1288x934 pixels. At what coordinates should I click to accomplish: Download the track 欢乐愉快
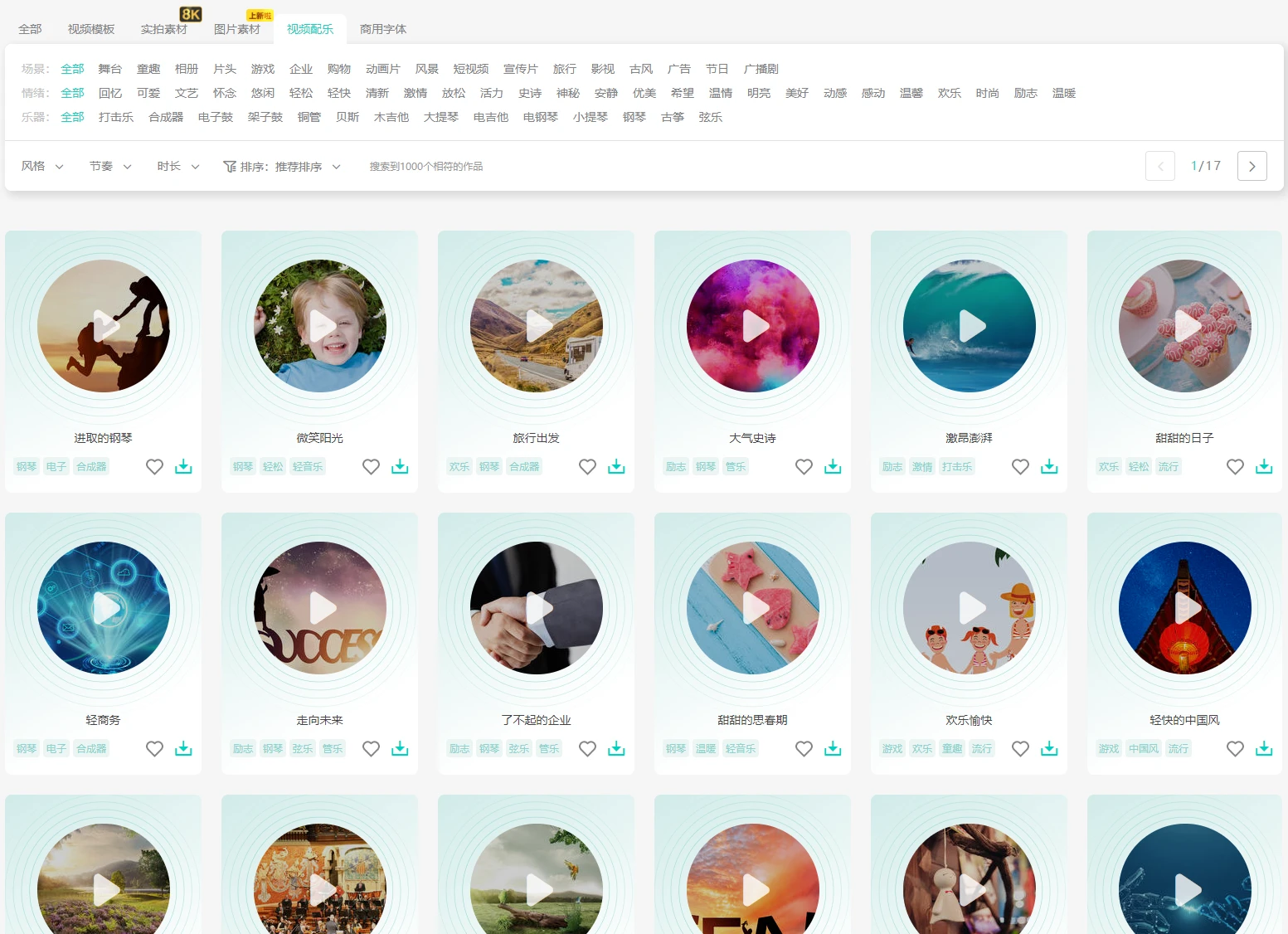[1049, 749]
